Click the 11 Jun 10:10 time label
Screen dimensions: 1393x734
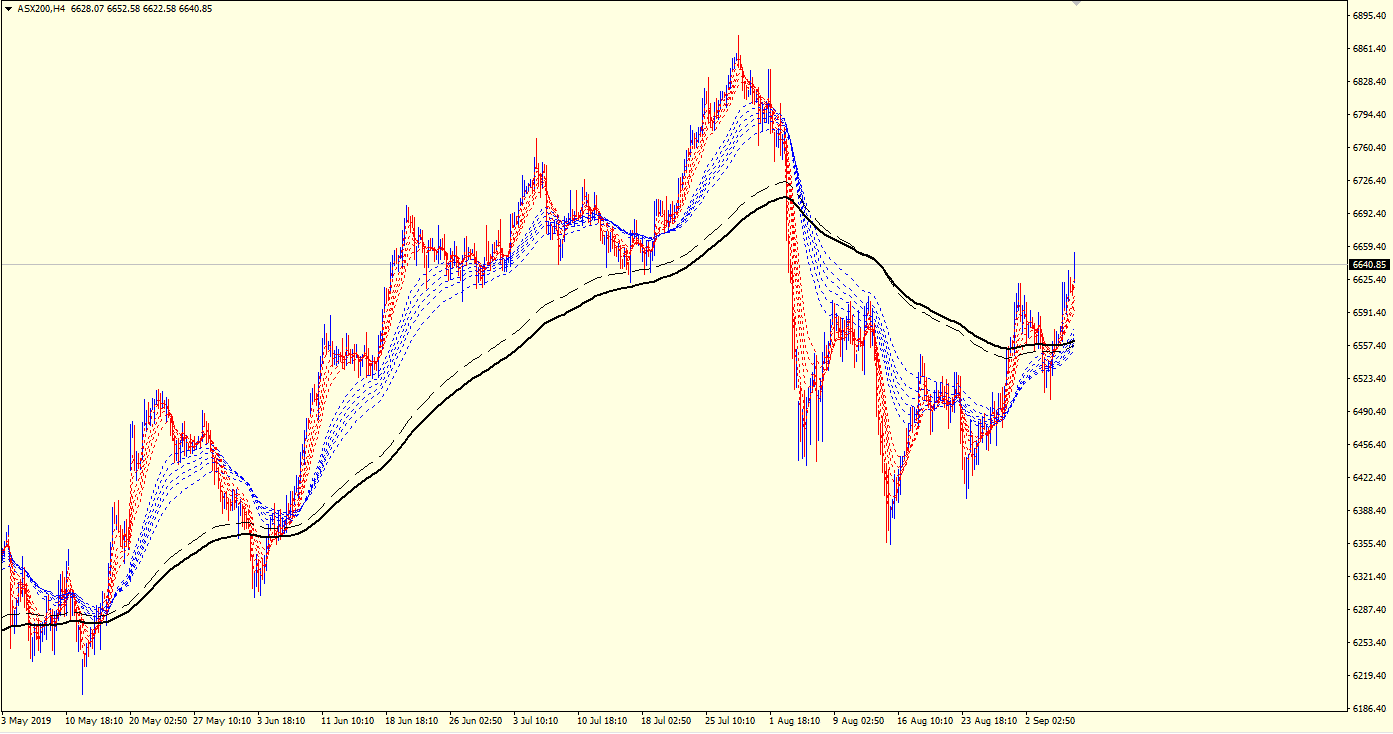click(347, 720)
